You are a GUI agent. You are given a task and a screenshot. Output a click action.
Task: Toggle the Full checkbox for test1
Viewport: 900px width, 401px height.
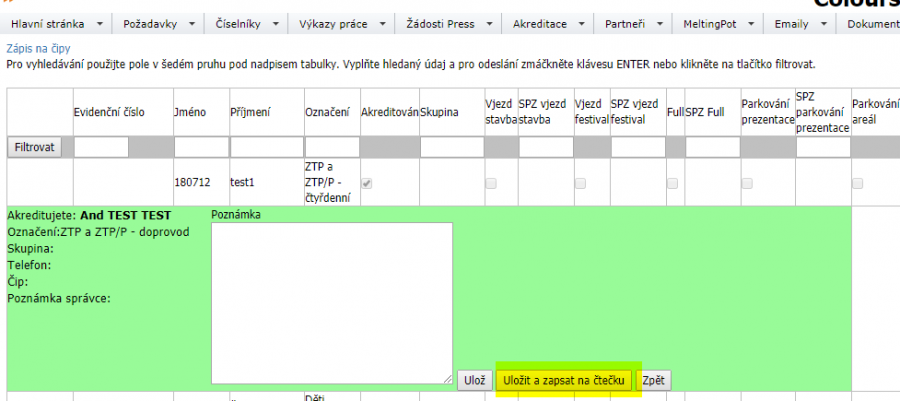[x=673, y=183]
